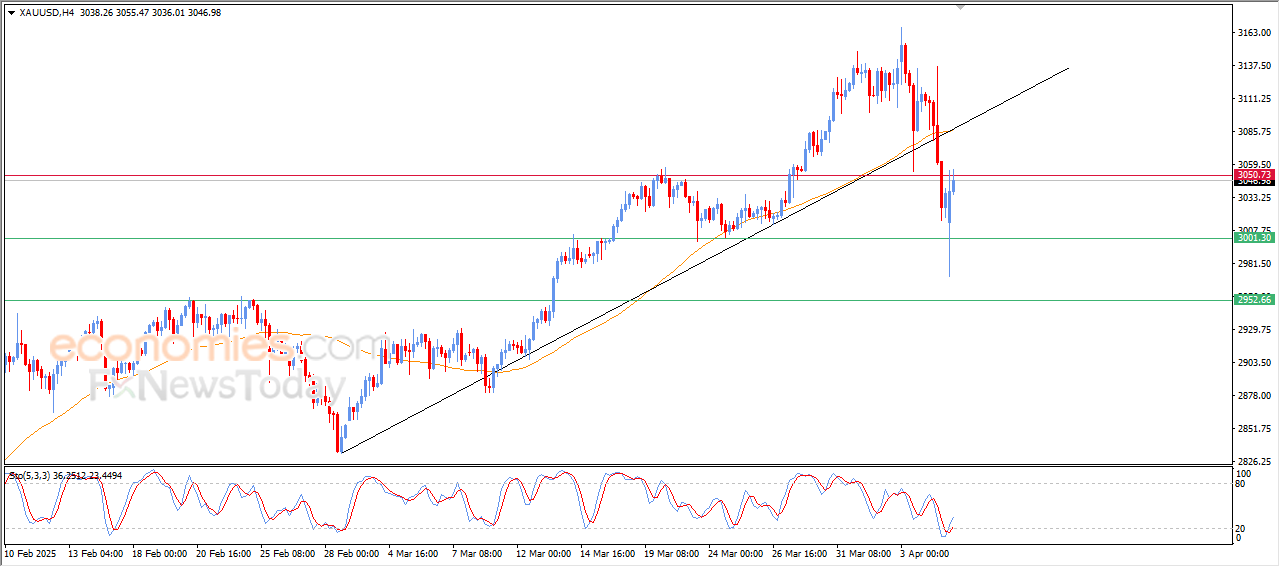The width and height of the screenshot is (1280, 567).
Task: Click the 3111.25 price axis label
Action: (1254, 99)
